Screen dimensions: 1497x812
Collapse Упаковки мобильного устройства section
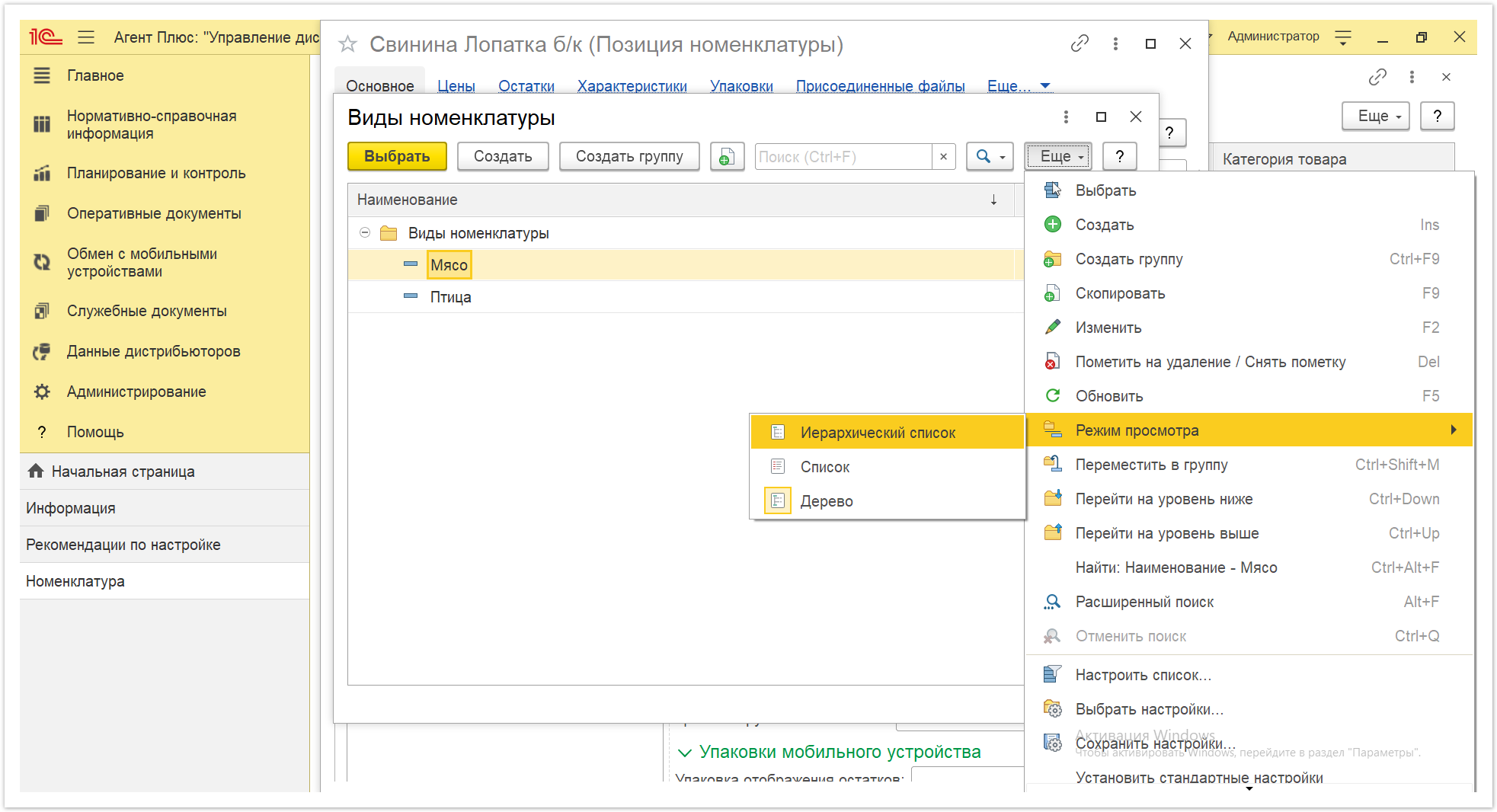[x=684, y=753]
